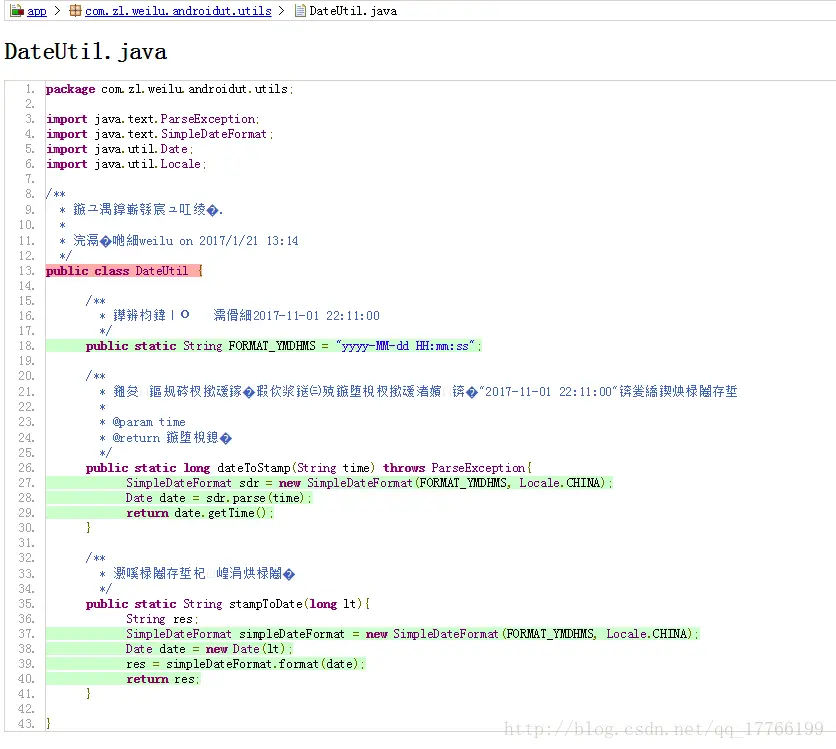Click the DateUtil.java file icon in breadcrumb
The image size is (836, 749).
click(300, 10)
